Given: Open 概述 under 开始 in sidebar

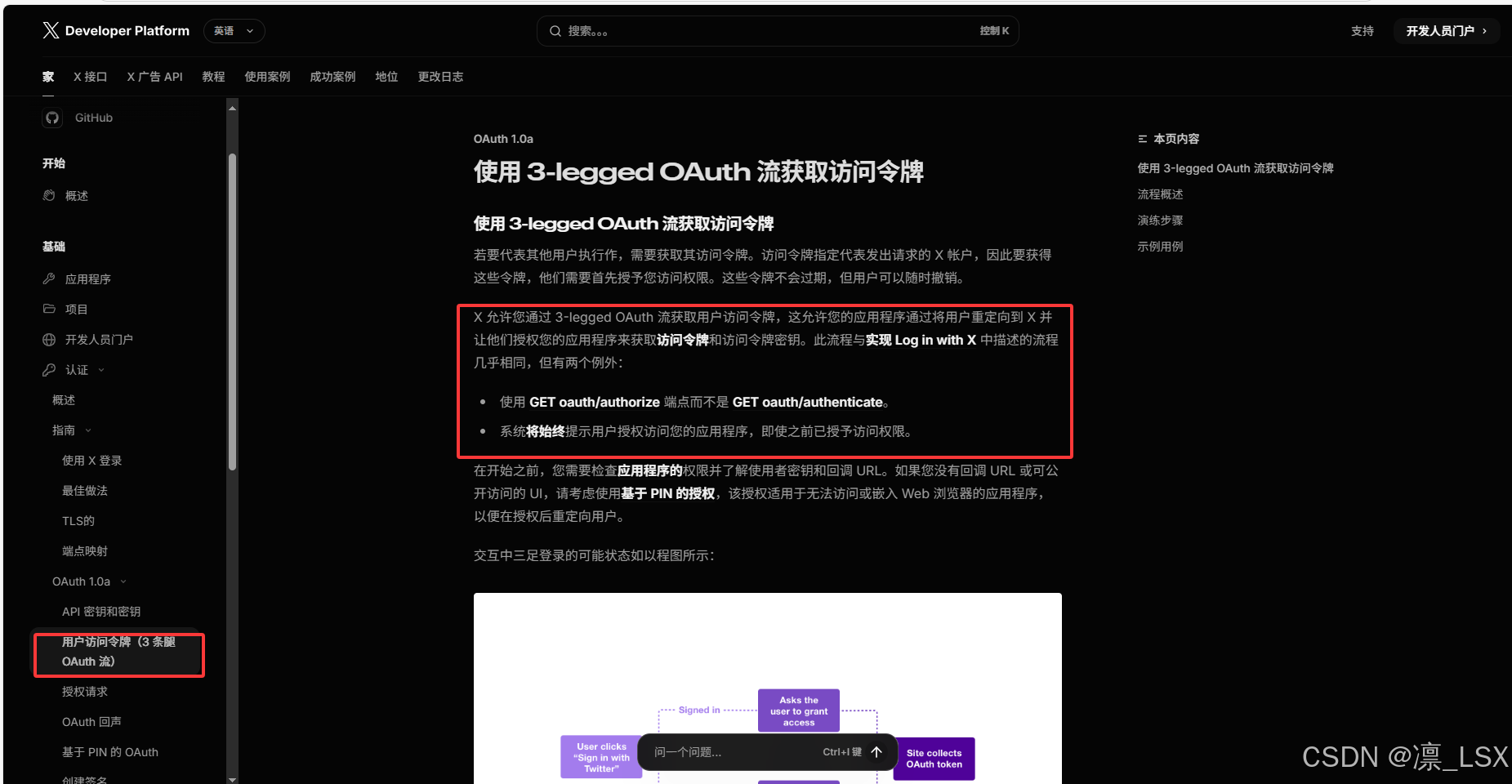Looking at the screenshot, I should (77, 196).
